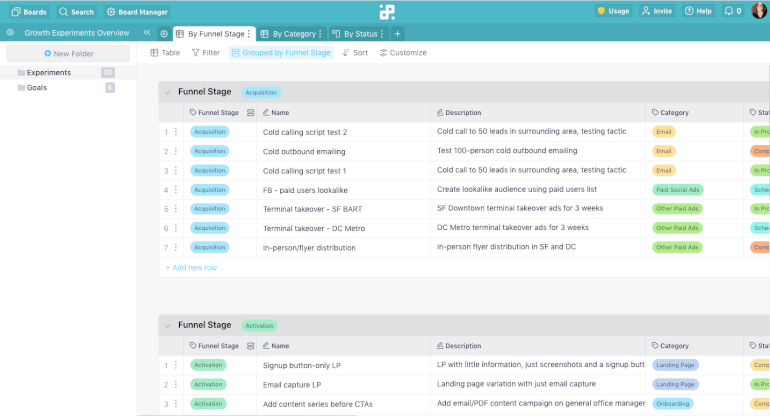This screenshot has width=770, height=416.
Task: Click the group icon beside Funnel Stage column in Activation table
Action: (x=250, y=346)
